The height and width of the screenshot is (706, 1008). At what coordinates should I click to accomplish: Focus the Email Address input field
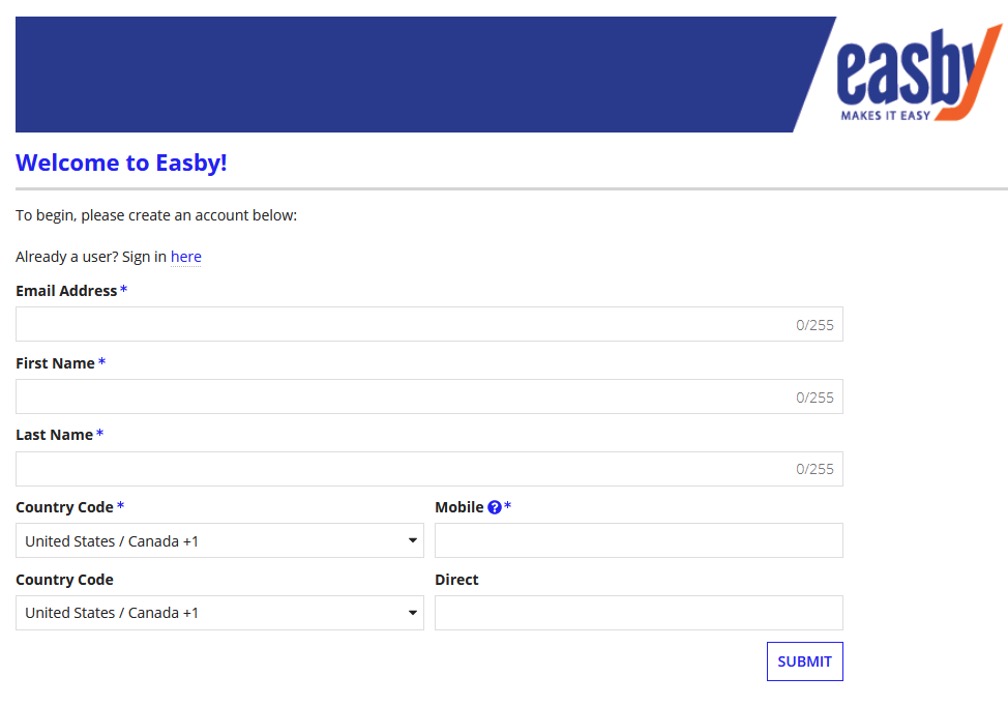(x=429, y=324)
